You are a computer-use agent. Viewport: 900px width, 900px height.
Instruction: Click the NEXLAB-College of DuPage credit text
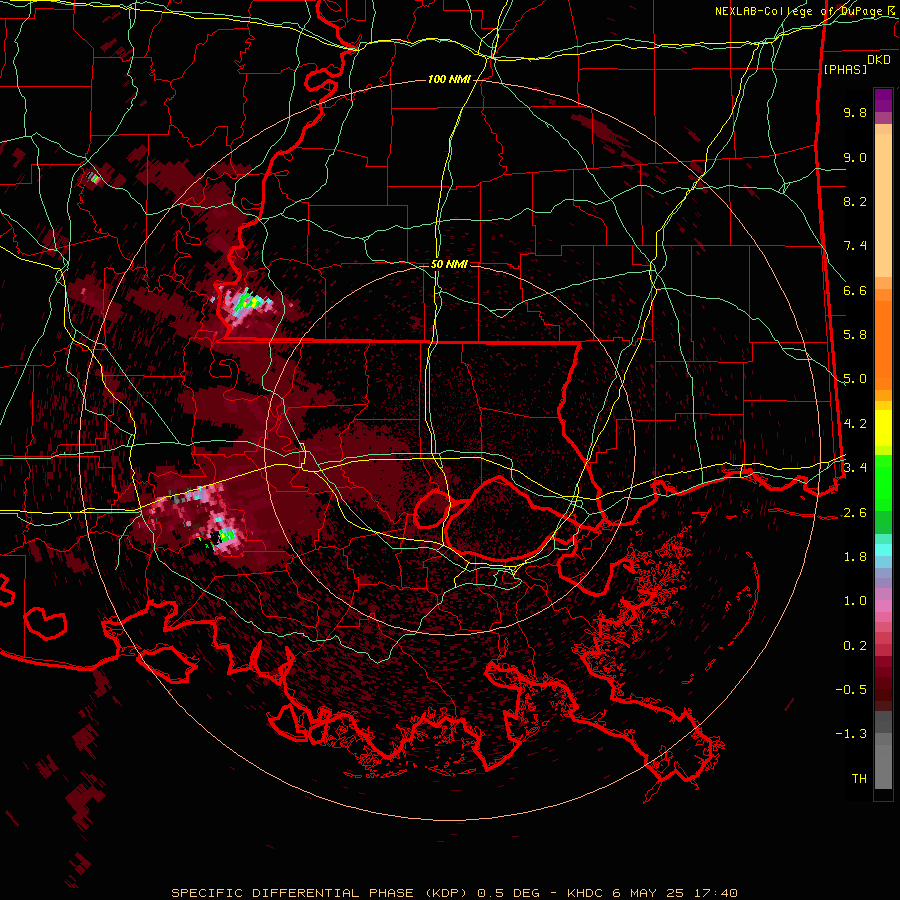(806, 11)
